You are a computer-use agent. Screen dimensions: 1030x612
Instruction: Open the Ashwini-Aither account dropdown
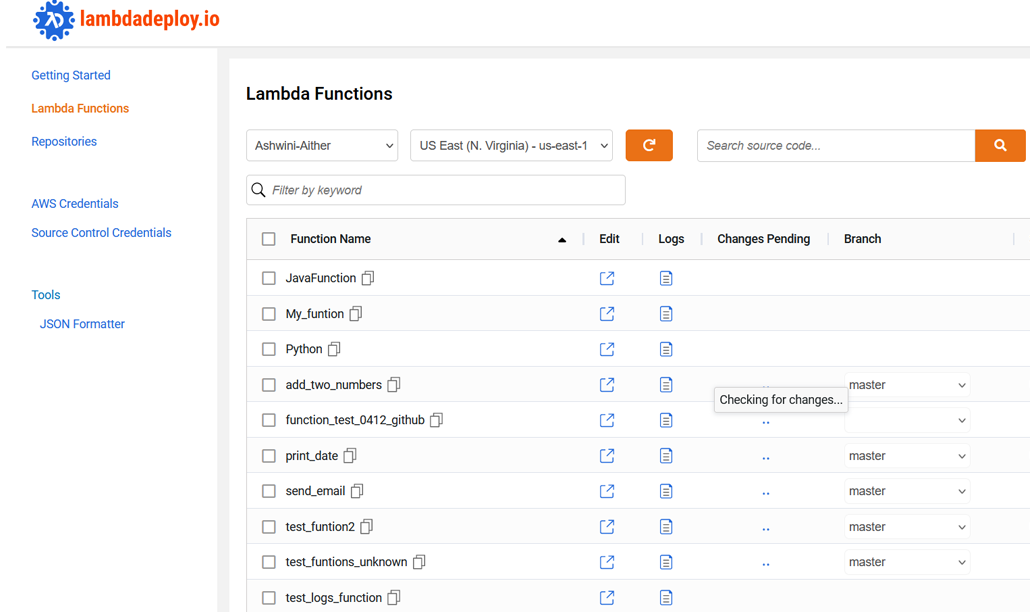(x=322, y=145)
